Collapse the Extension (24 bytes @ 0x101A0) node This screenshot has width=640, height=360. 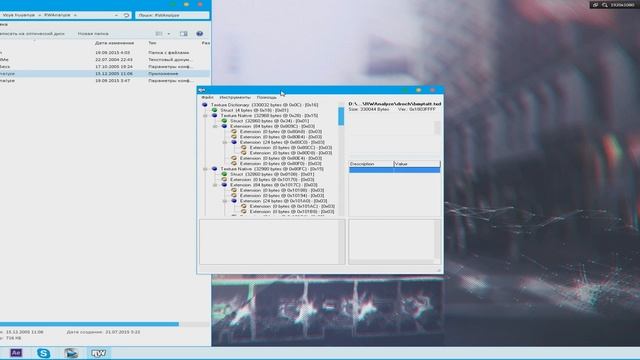[225, 201]
